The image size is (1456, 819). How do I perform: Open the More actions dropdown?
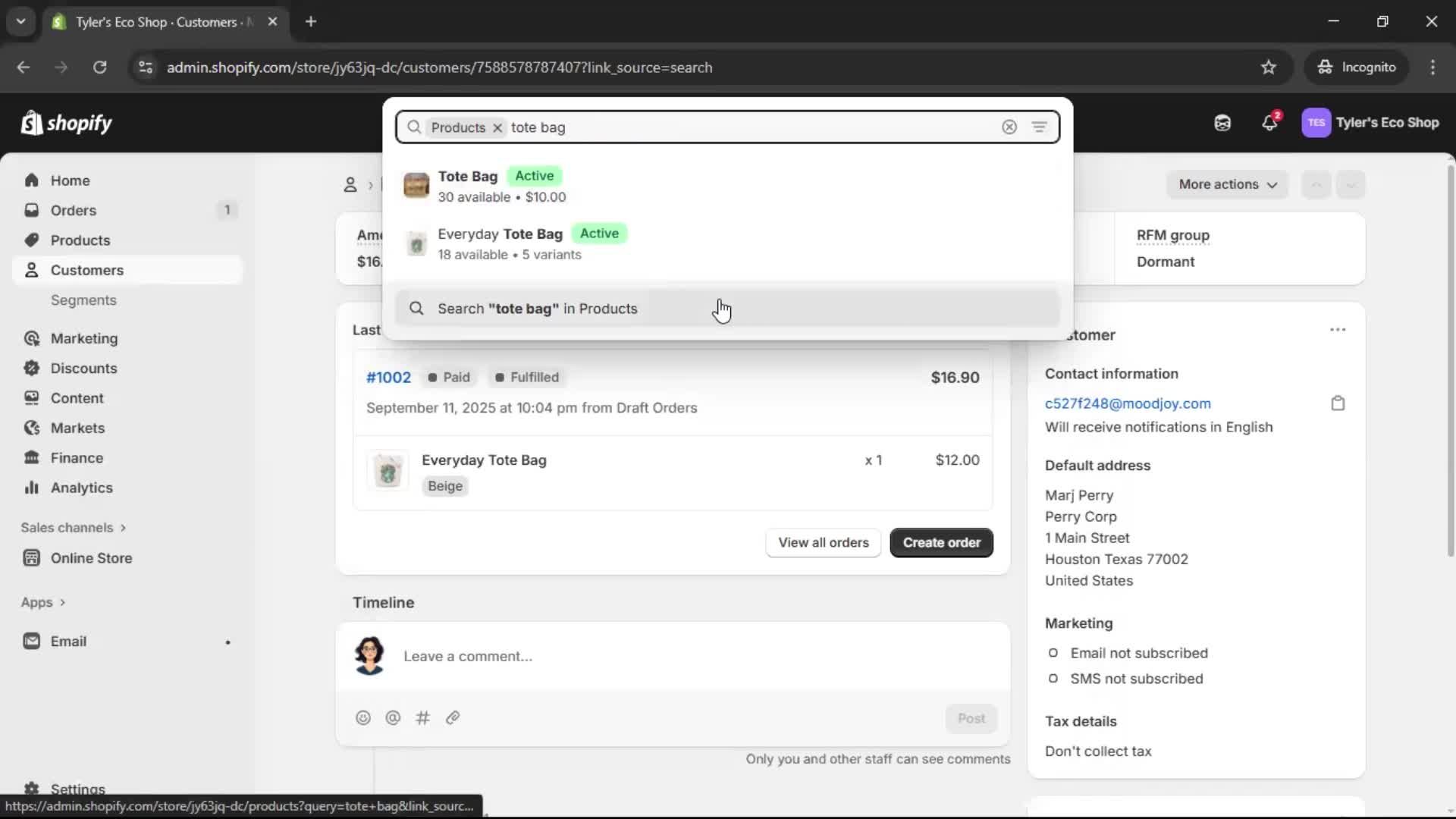pyautogui.click(x=1227, y=184)
